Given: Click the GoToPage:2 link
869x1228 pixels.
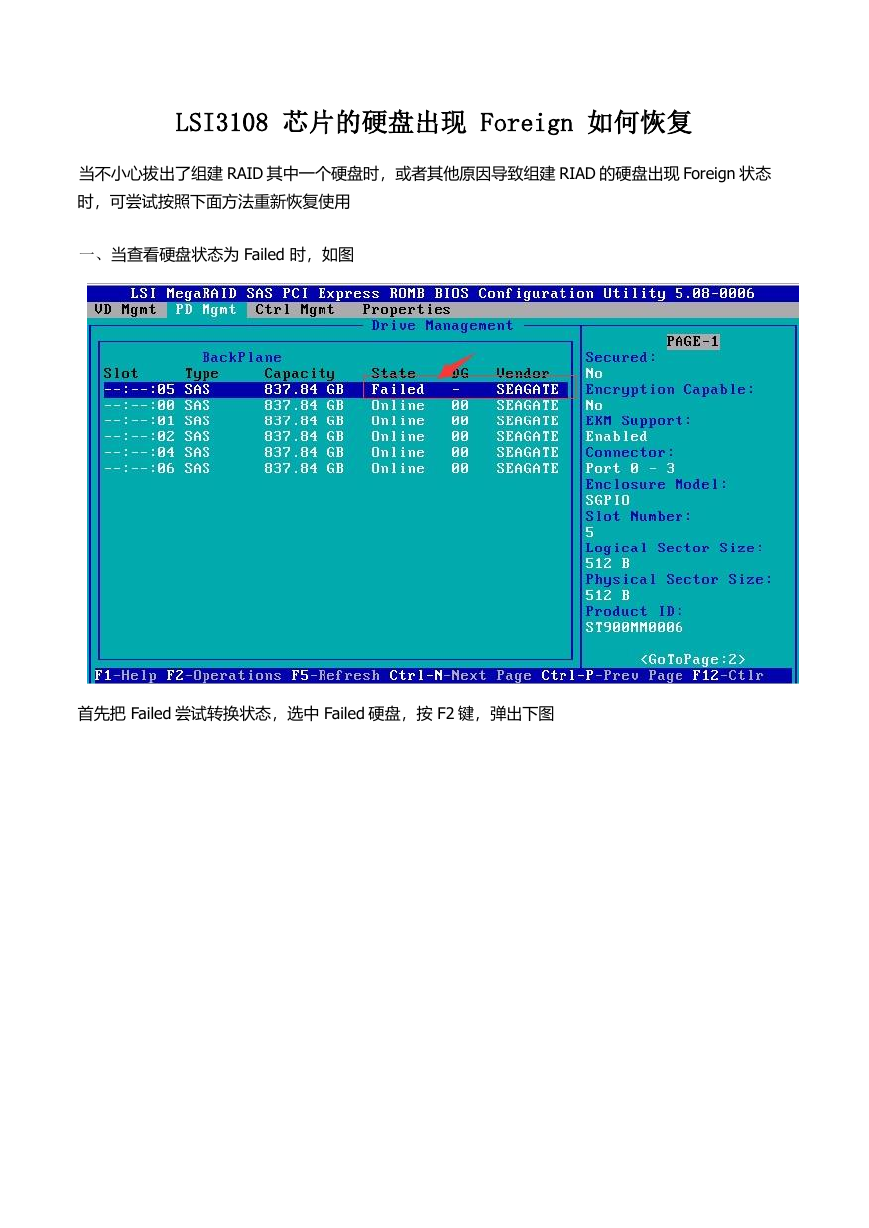Looking at the screenshot, I should click(693, 659).
